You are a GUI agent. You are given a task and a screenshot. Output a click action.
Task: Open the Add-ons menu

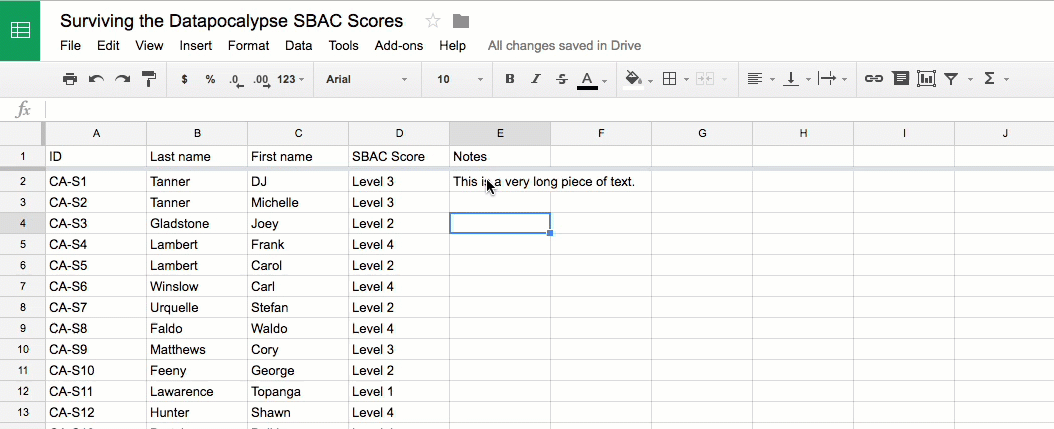click(x=399, y=46)
